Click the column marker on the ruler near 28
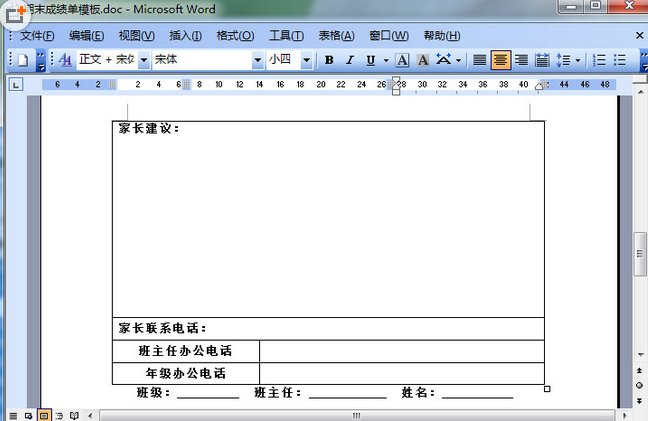Screen dimensions: 648x421 (x=391, y=85)
